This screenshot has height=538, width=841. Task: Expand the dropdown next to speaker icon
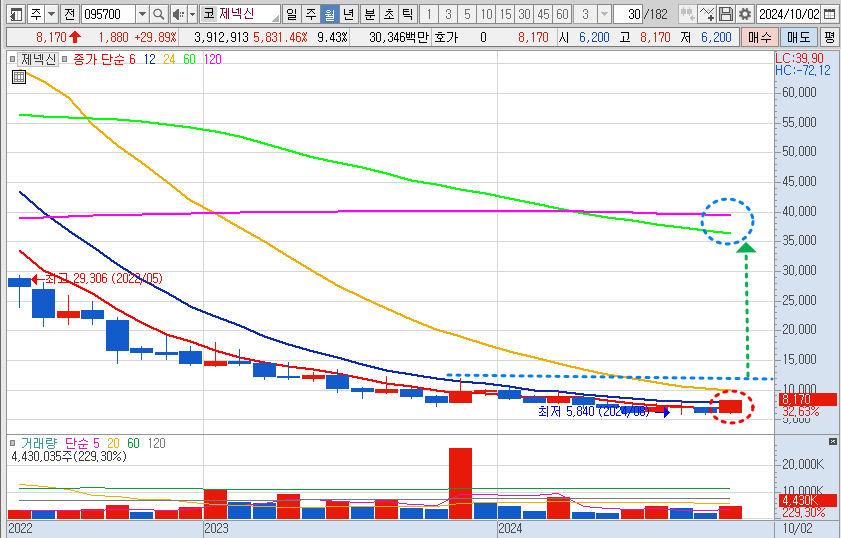(193, 14)
